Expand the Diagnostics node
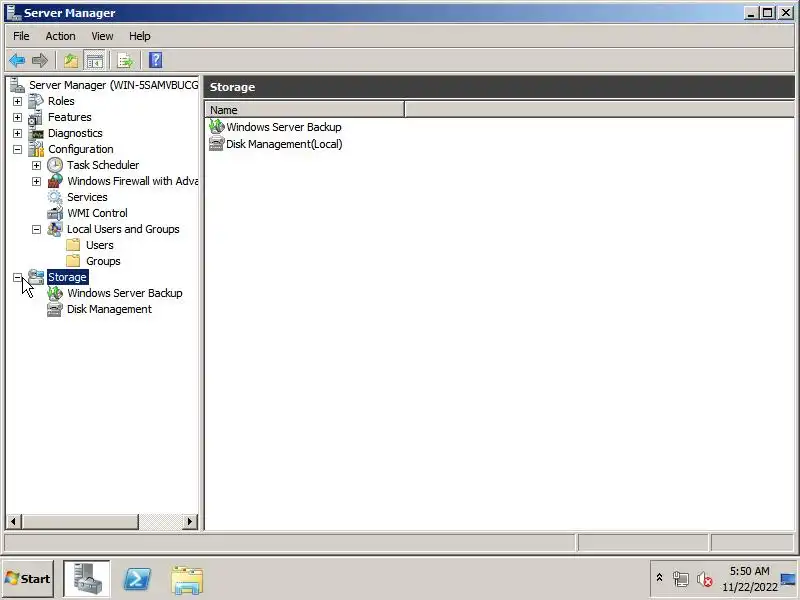800x600 pixels. (x=17, y=133)
